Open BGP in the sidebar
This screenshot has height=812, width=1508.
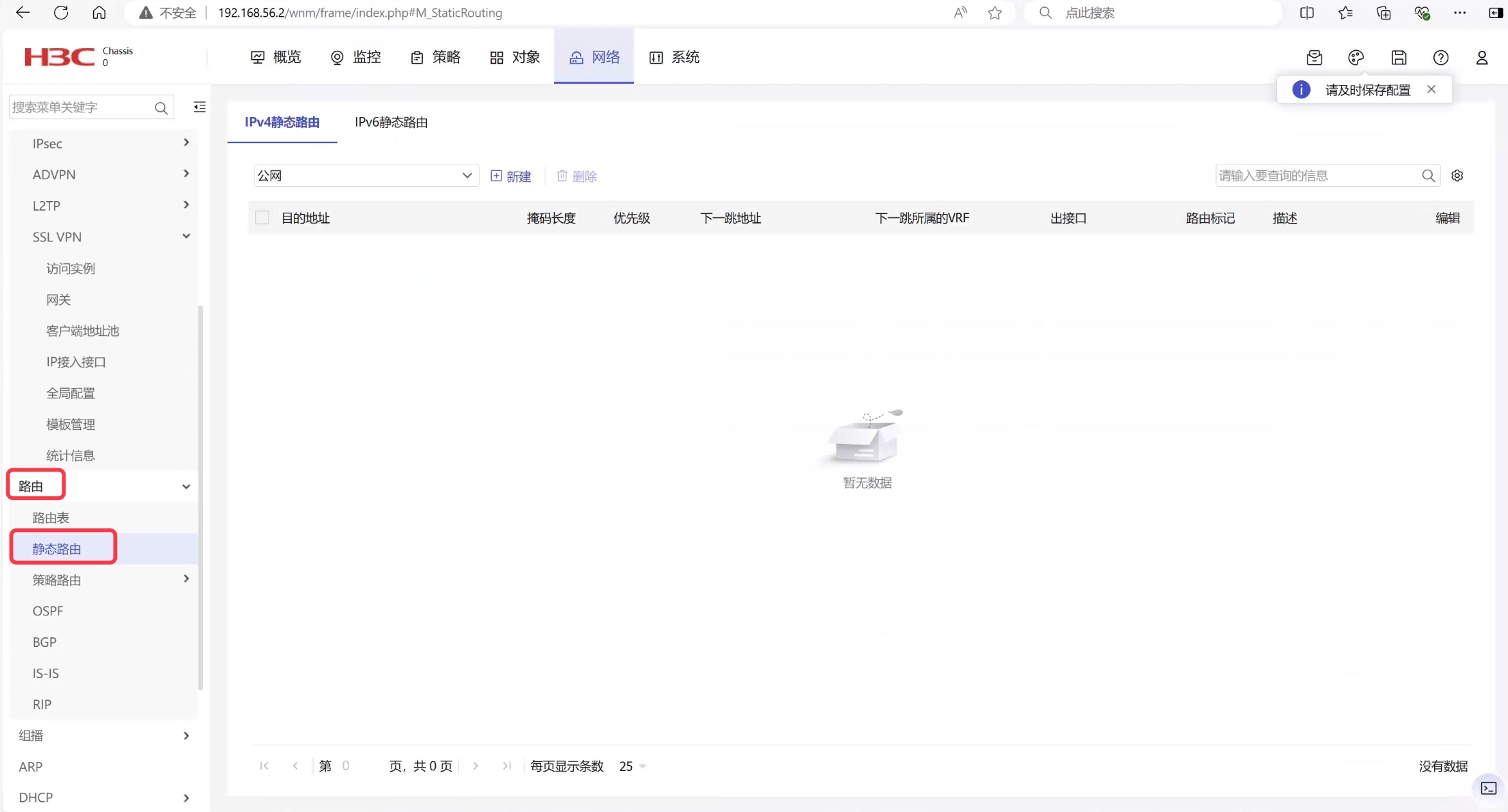[44, 642]
